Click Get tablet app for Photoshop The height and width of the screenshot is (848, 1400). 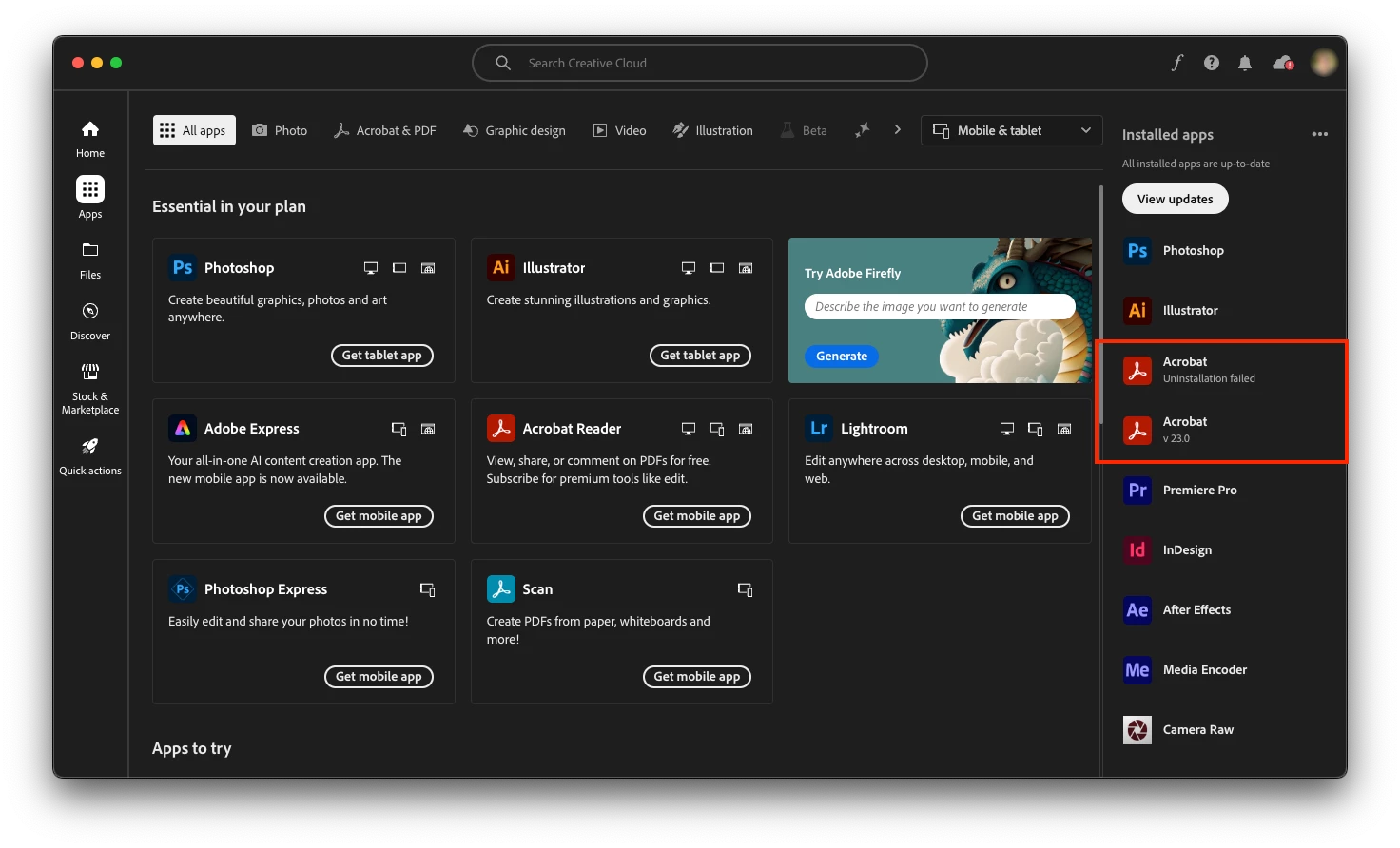click(x=381, y=355)
